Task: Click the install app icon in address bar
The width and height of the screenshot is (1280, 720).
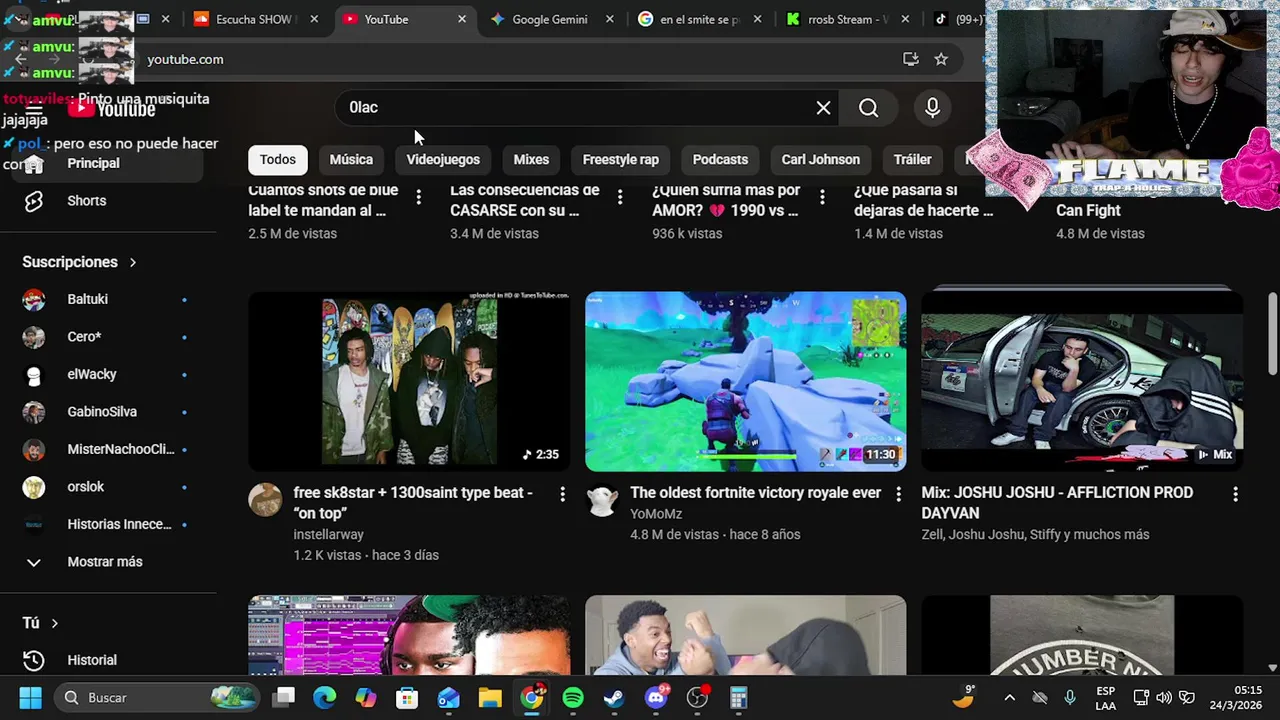Action: click(x=910, y=59)
